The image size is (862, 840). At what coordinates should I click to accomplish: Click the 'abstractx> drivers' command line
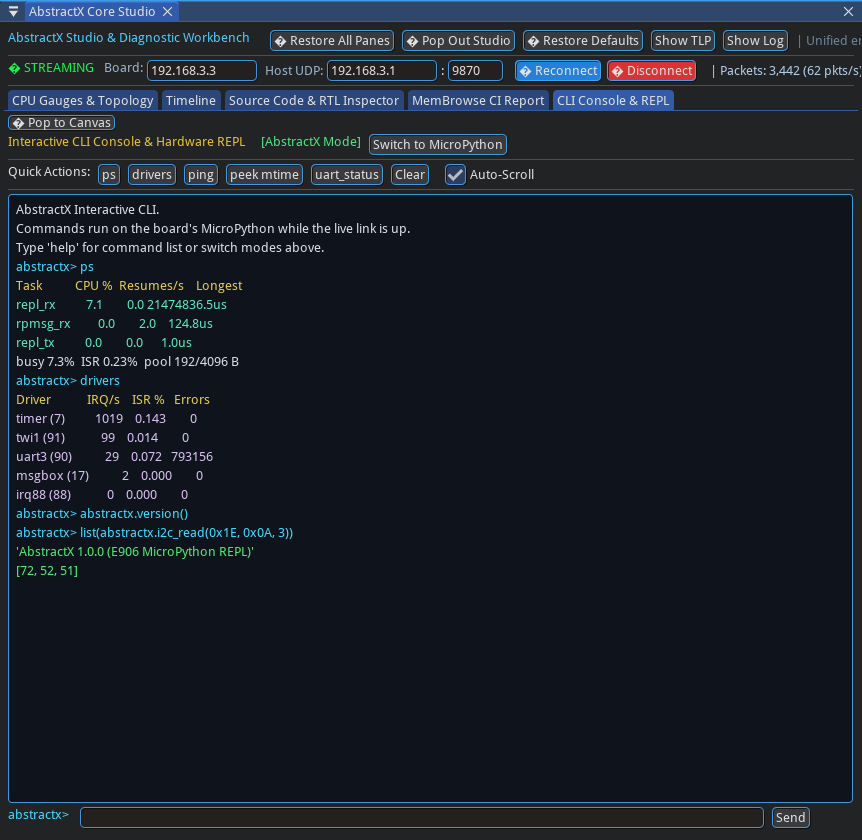68,380
